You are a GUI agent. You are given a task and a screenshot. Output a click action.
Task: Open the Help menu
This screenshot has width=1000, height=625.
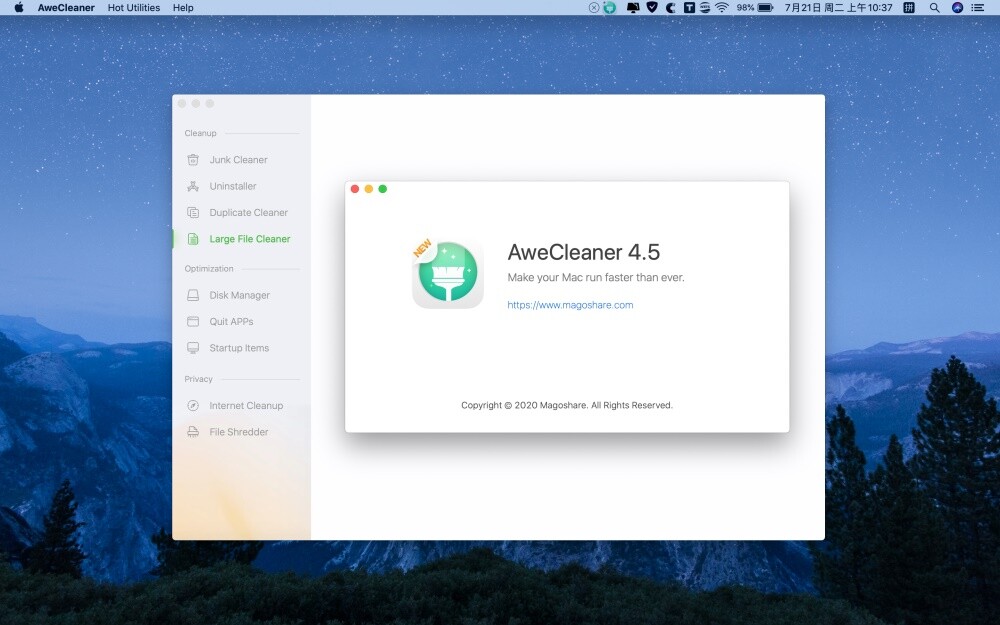183,8
